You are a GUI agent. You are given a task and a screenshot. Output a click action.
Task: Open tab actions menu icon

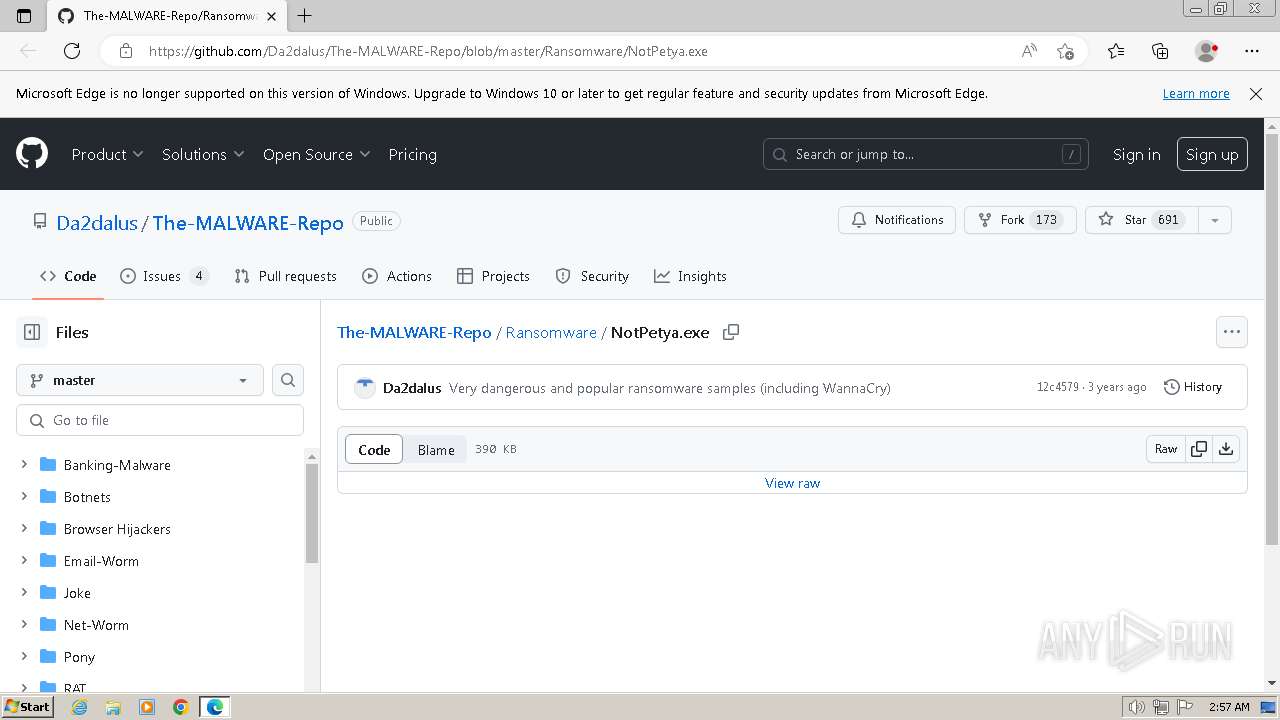(x=24, y=15)
